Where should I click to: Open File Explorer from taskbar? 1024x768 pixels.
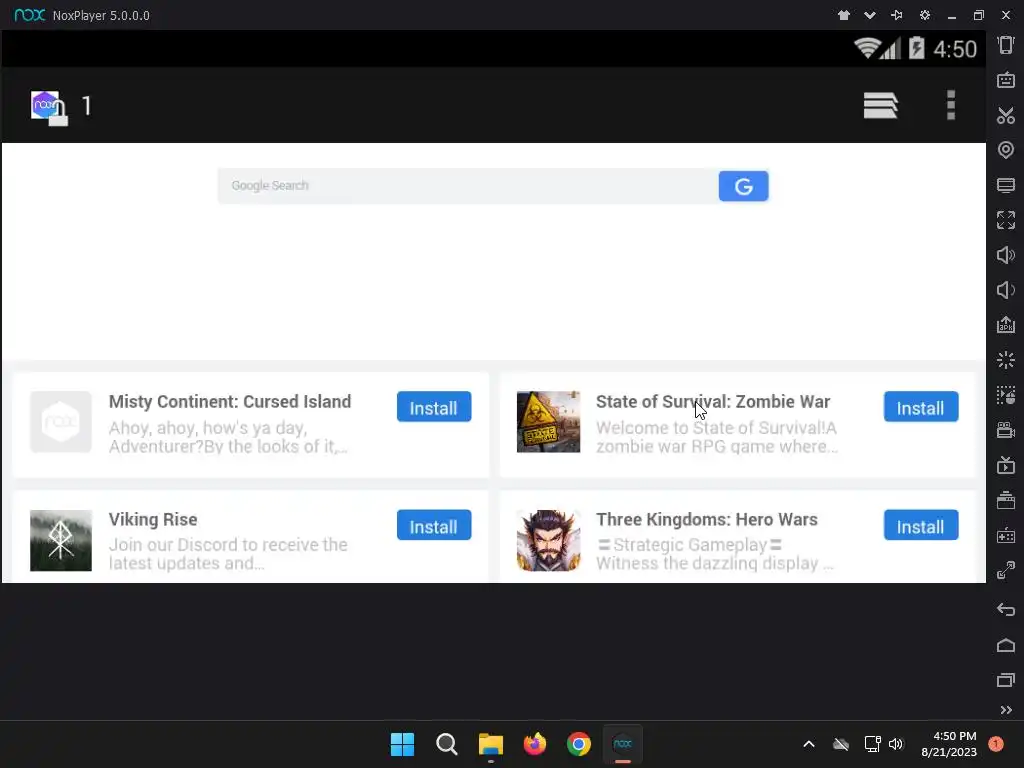[x=490, y=744]
